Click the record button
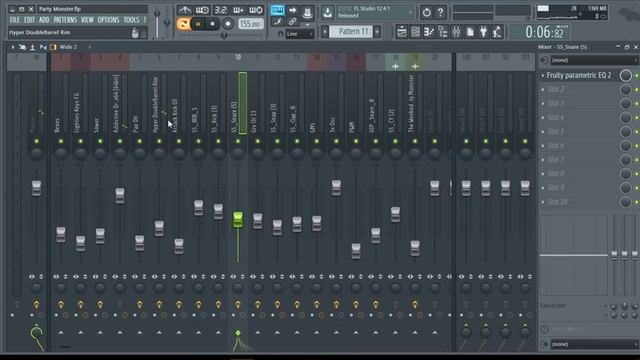640x360 pixels. click(228, 24)
